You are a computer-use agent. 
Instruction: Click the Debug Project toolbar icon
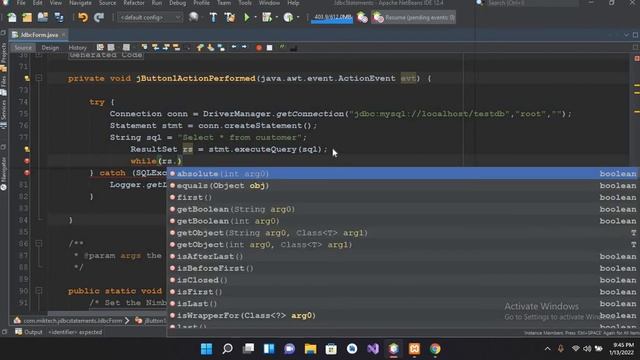267,18
